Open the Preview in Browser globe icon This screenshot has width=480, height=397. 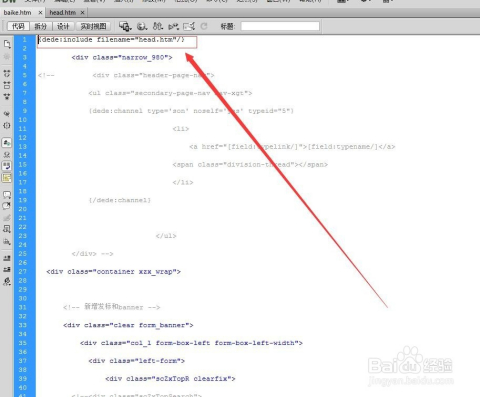click(x=142, y=26)
